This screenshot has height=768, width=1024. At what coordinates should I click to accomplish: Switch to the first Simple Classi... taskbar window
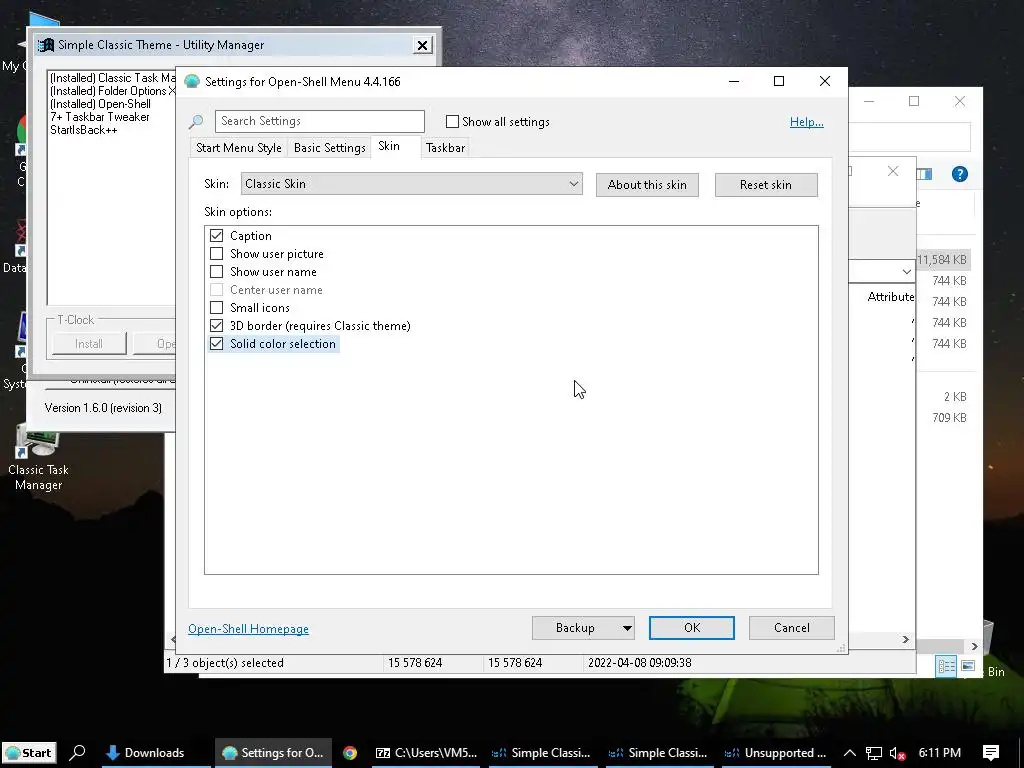click(541, 753)
